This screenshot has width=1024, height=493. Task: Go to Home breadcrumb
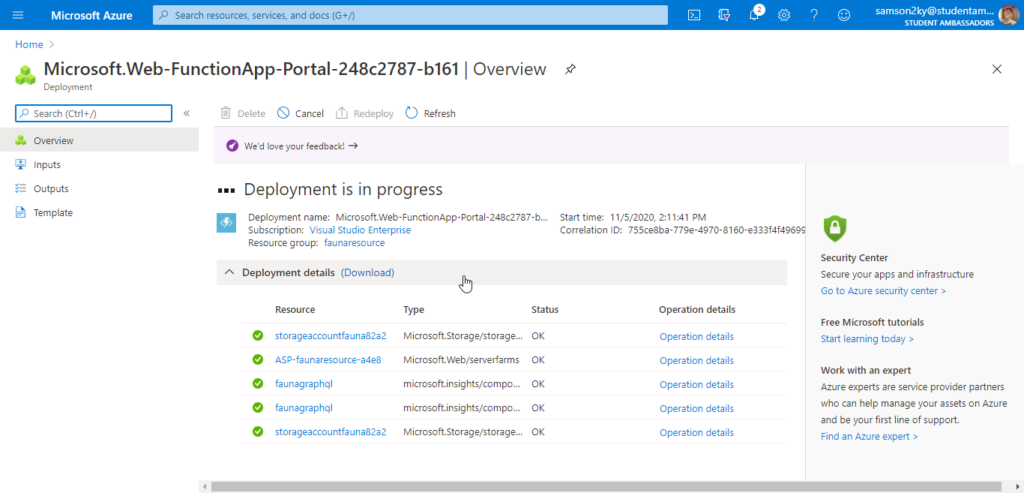pyautogui.click(x=29, y=44)
